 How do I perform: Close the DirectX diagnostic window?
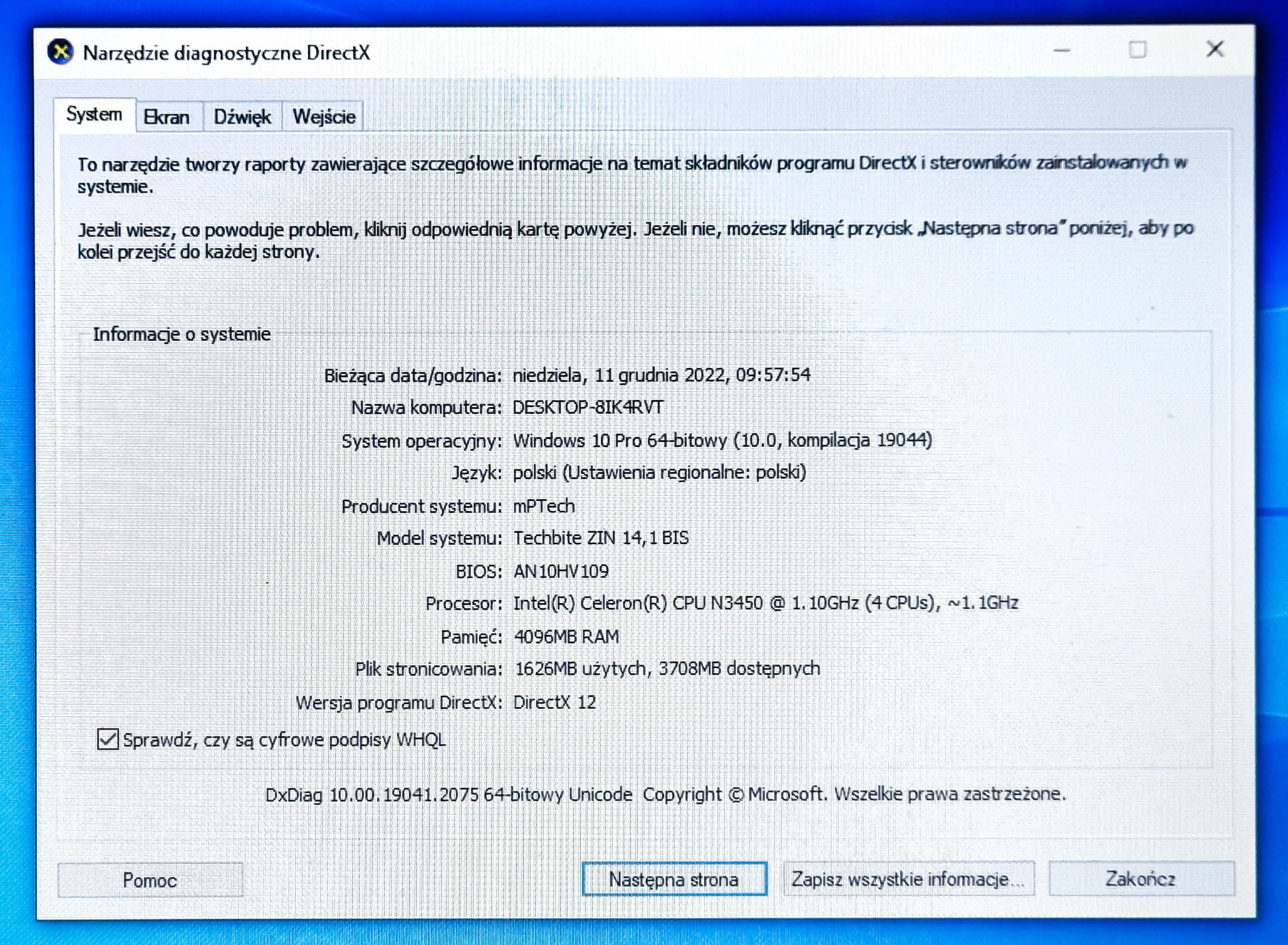(x=1215, y=49)
